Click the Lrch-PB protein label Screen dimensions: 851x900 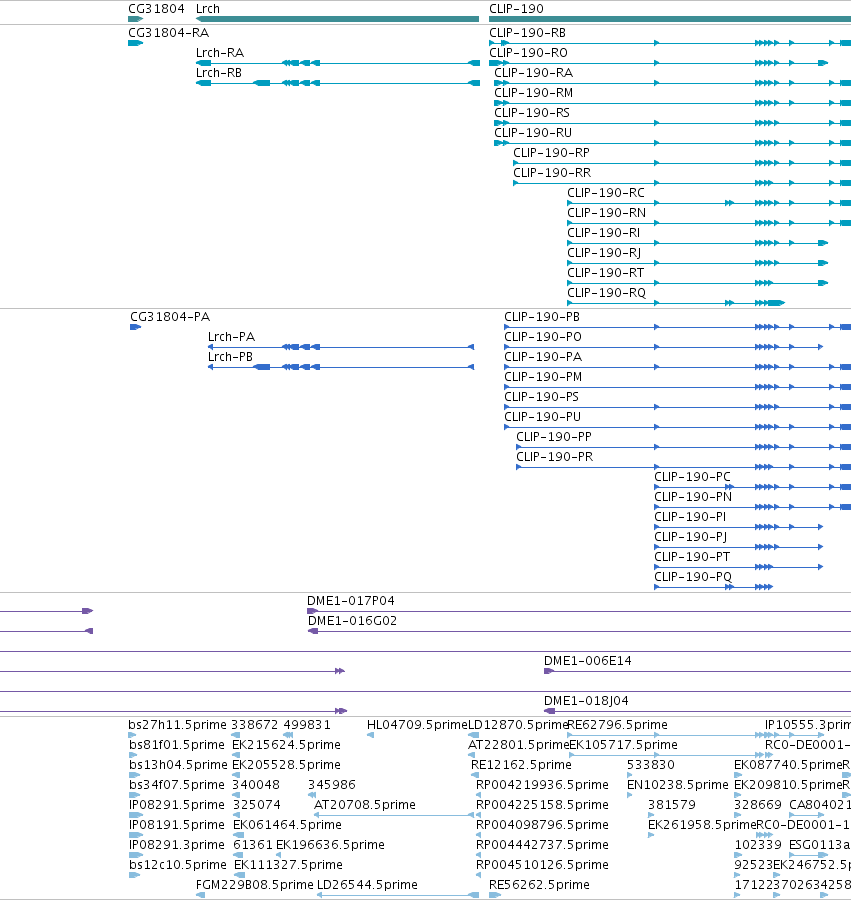point(230,357)
